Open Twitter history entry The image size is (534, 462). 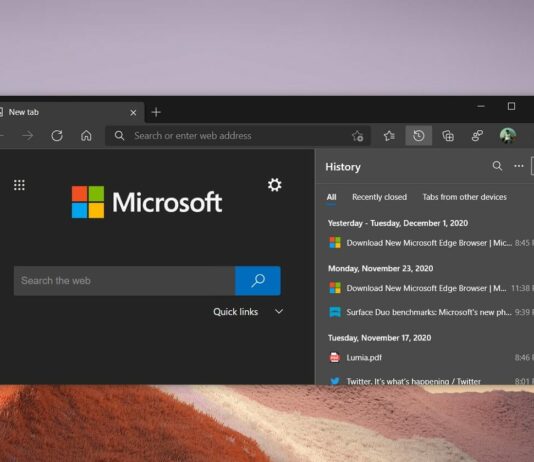point(430,381)
